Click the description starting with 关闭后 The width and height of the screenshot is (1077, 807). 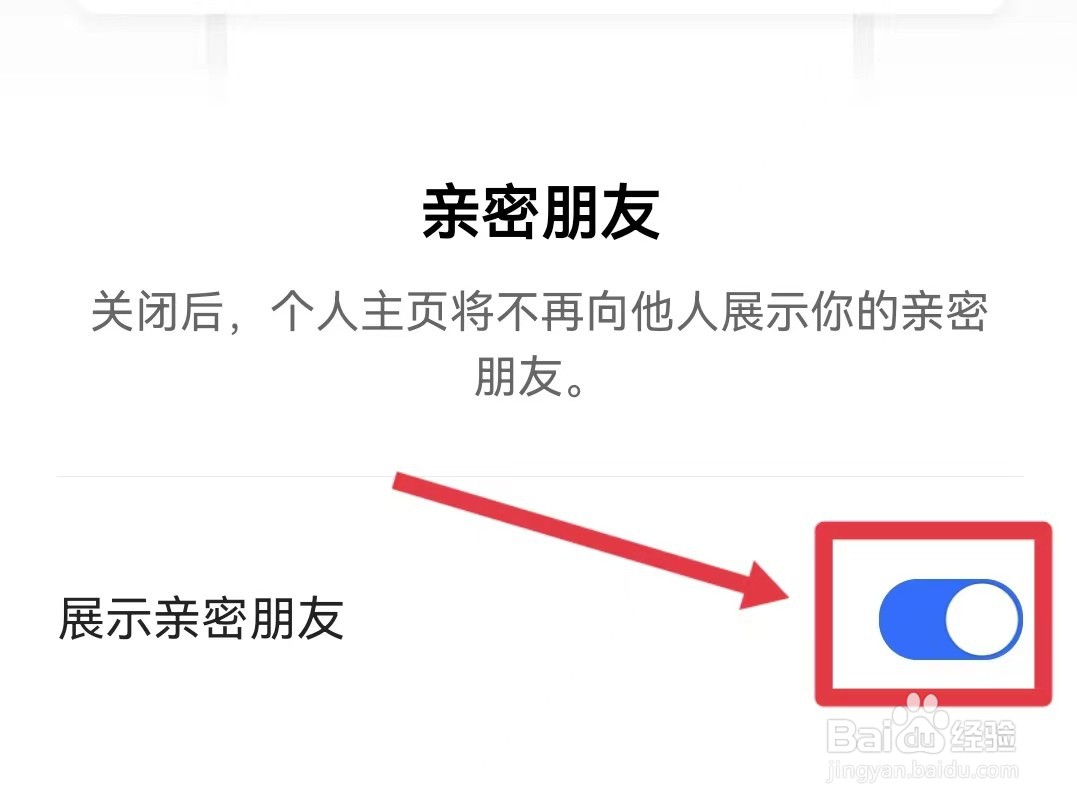click(540, 345)
